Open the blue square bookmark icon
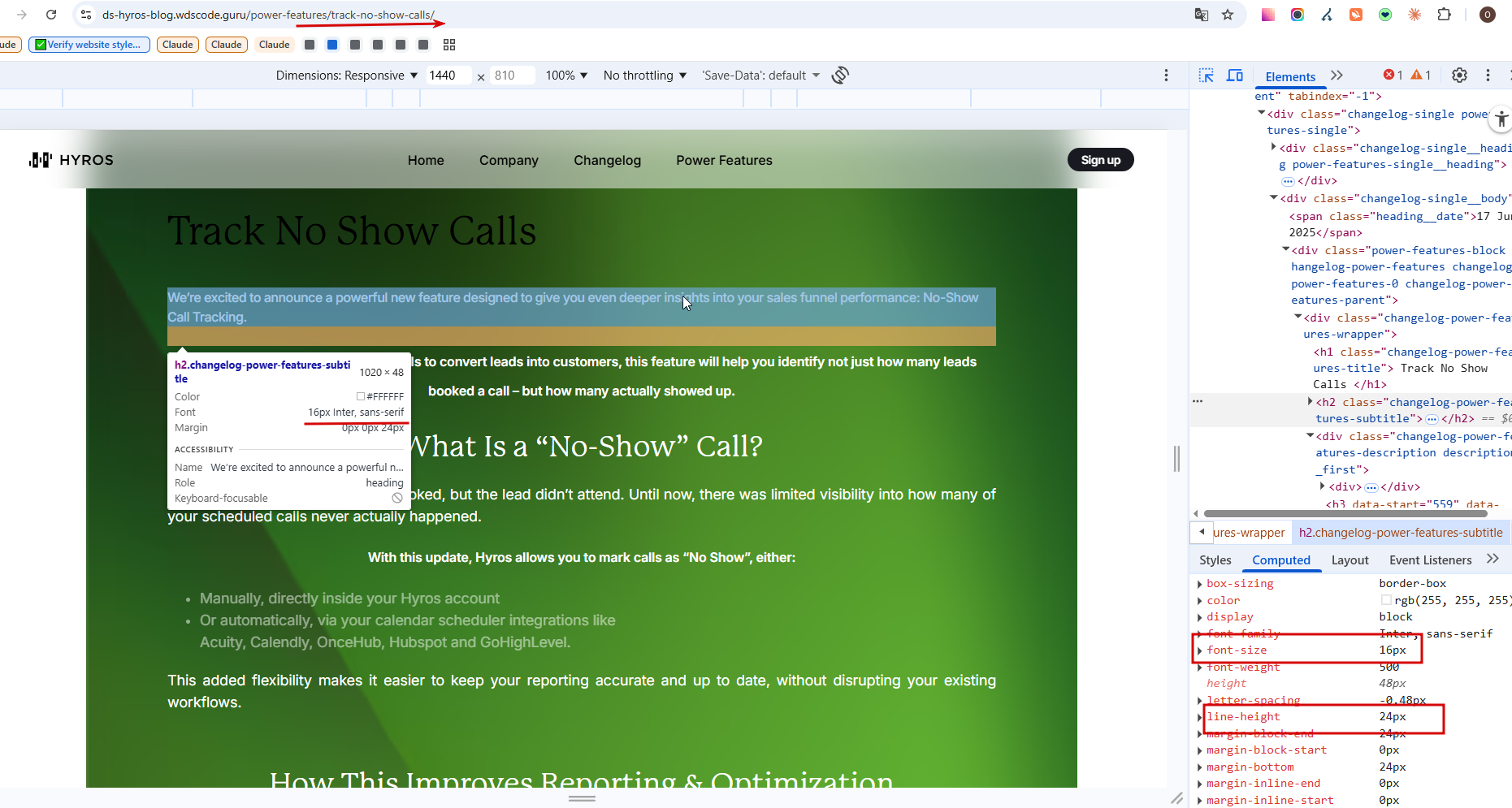 [x=332, y=45]
